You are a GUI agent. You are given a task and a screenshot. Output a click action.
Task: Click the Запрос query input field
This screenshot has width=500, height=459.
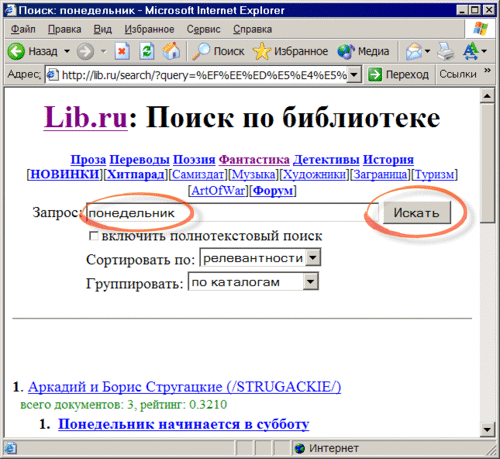[232, 213]
